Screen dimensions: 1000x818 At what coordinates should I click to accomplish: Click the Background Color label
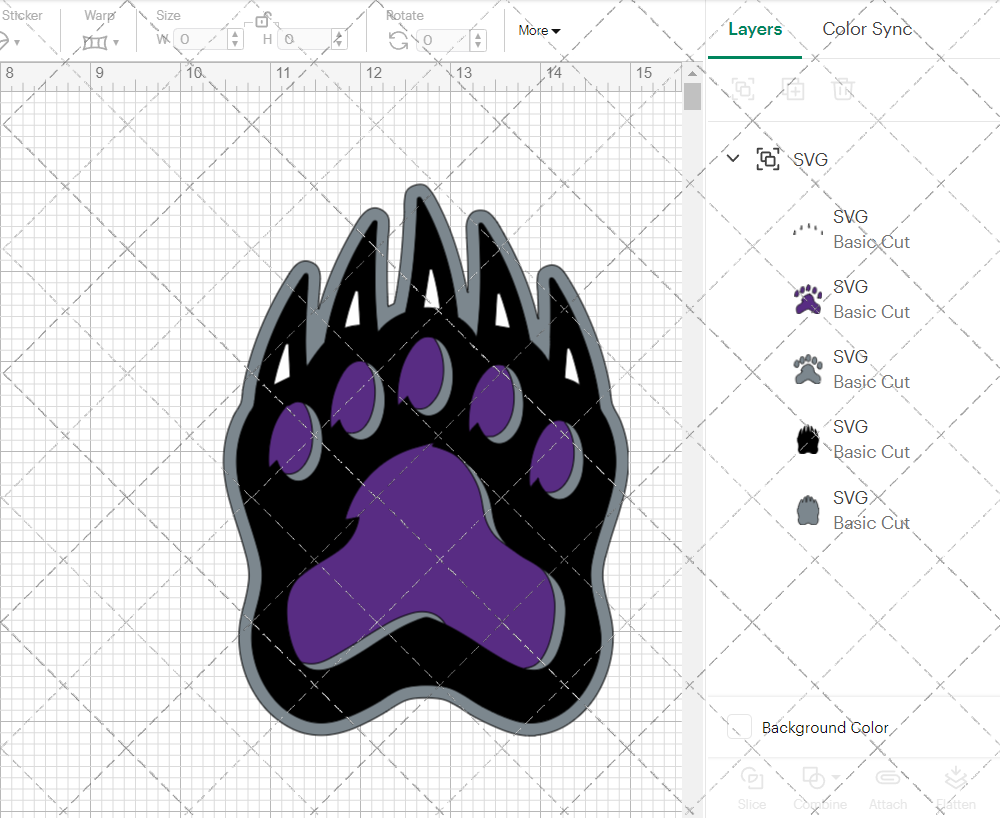click(826, 727)
